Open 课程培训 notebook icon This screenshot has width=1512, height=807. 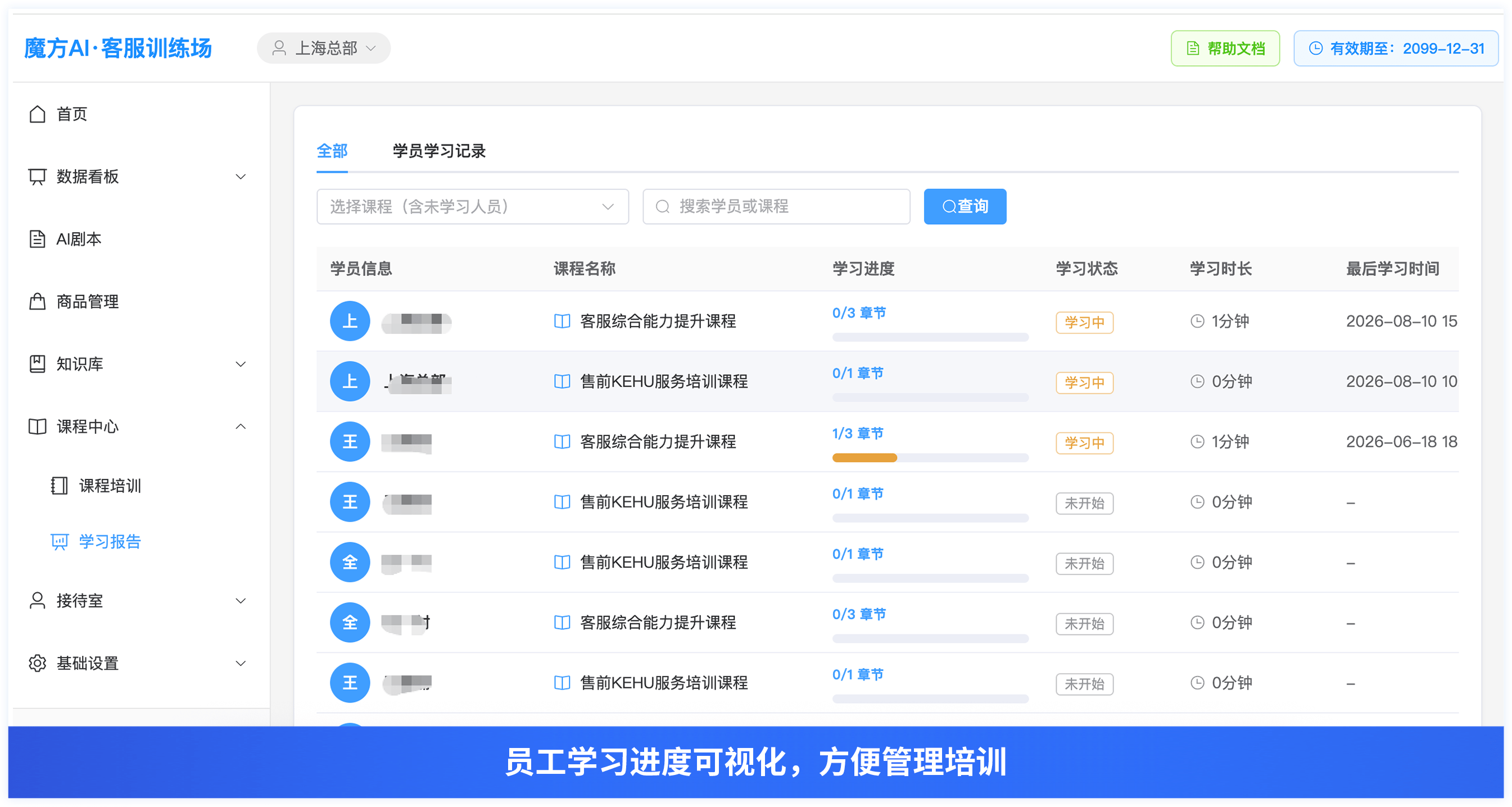coord(59,486)
